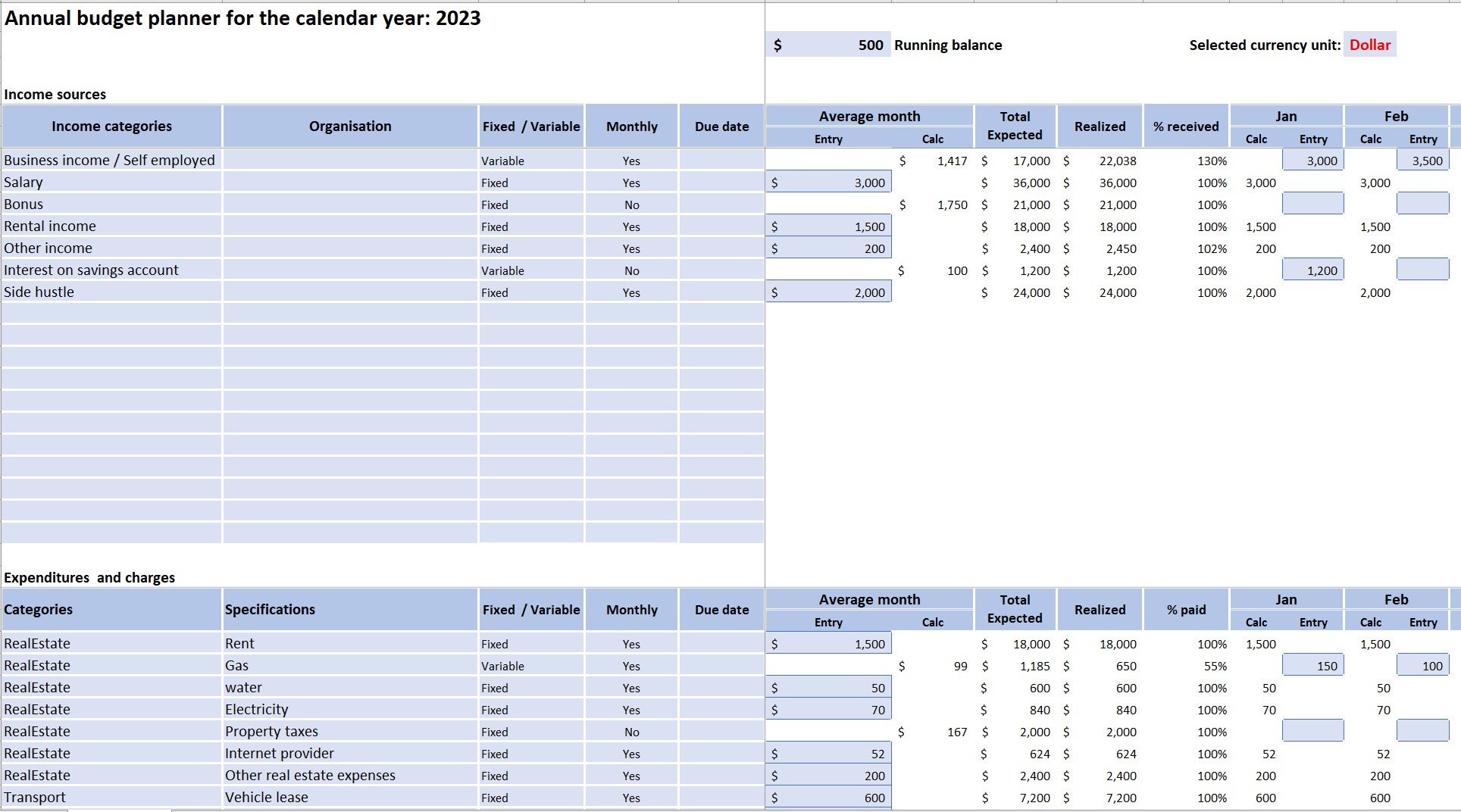The height and width of the screenshot is (812, 1461).
Task: Click Side hustle average entry 2,000
Action: pos(828,292)
